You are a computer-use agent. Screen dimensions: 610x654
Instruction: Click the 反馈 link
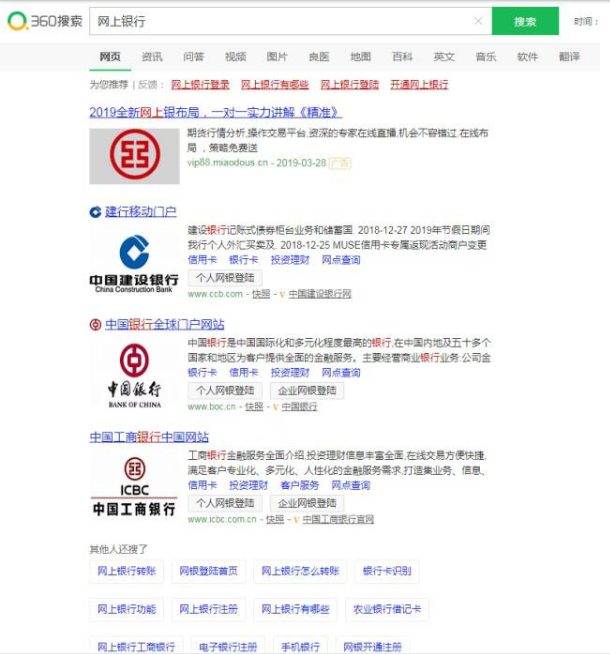point(147,85)
